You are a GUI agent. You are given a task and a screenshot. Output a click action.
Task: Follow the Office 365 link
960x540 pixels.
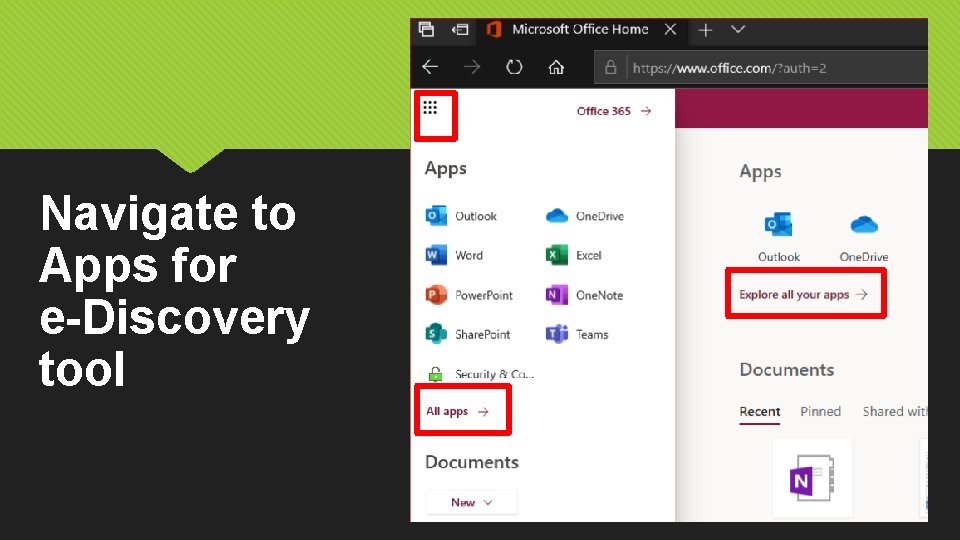[x=613, y=111]
